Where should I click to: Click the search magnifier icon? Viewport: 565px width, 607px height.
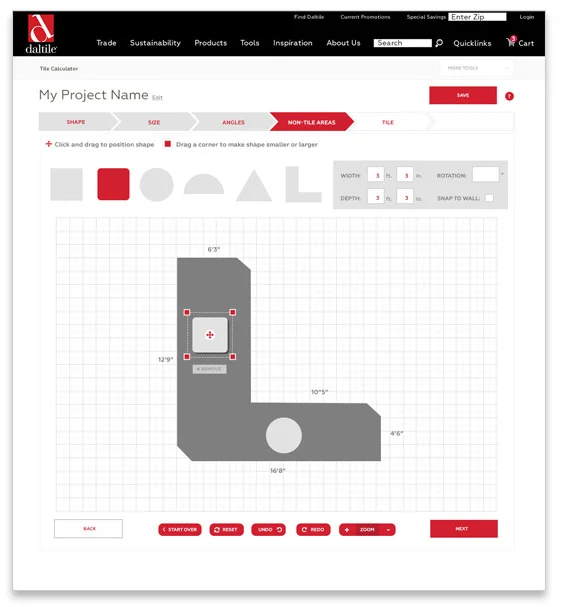pos(439,43)
